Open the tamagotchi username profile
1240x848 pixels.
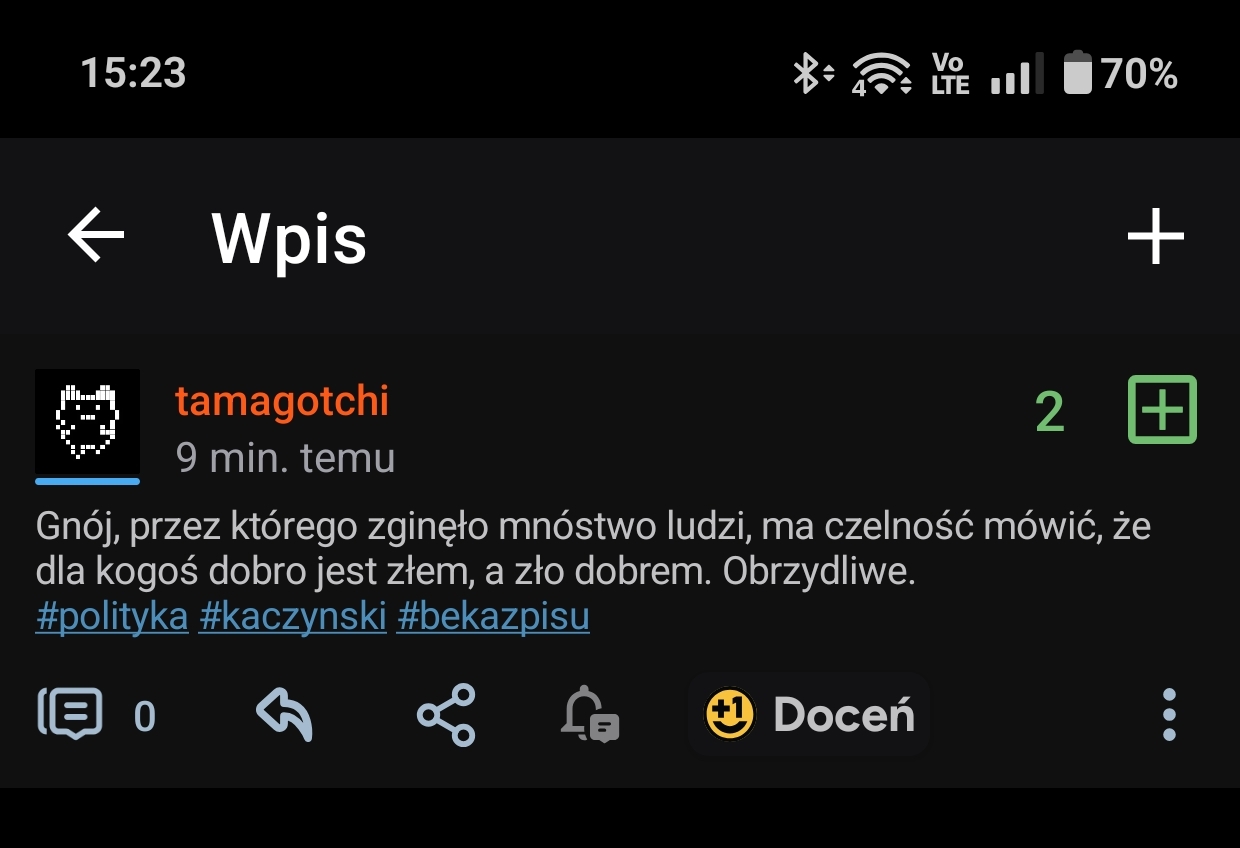[282, 402]
